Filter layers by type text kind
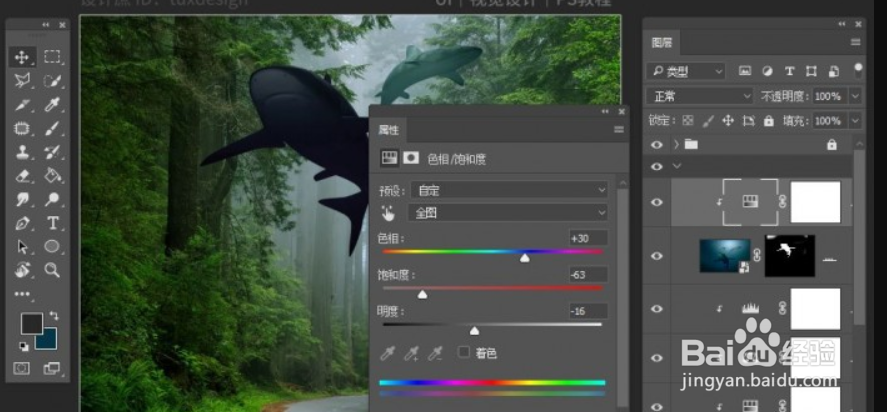The width and height of the screenshot is (887, 412). tap(789, 71)
